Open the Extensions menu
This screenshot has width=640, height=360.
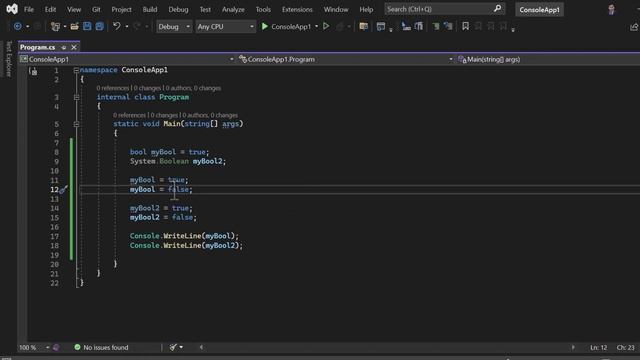point(297,9)
